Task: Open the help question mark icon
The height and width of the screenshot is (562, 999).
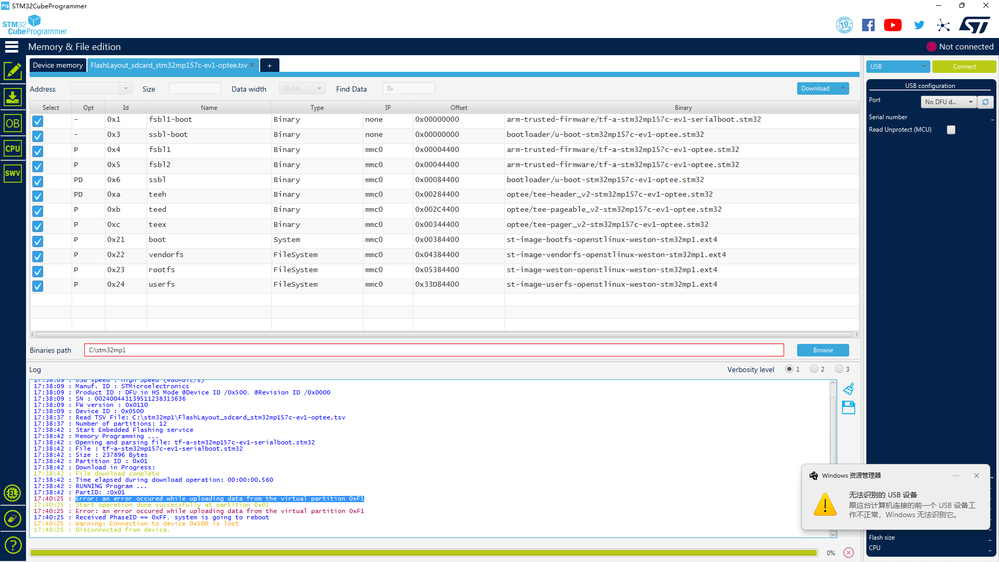Action: [x=12, y=545]
